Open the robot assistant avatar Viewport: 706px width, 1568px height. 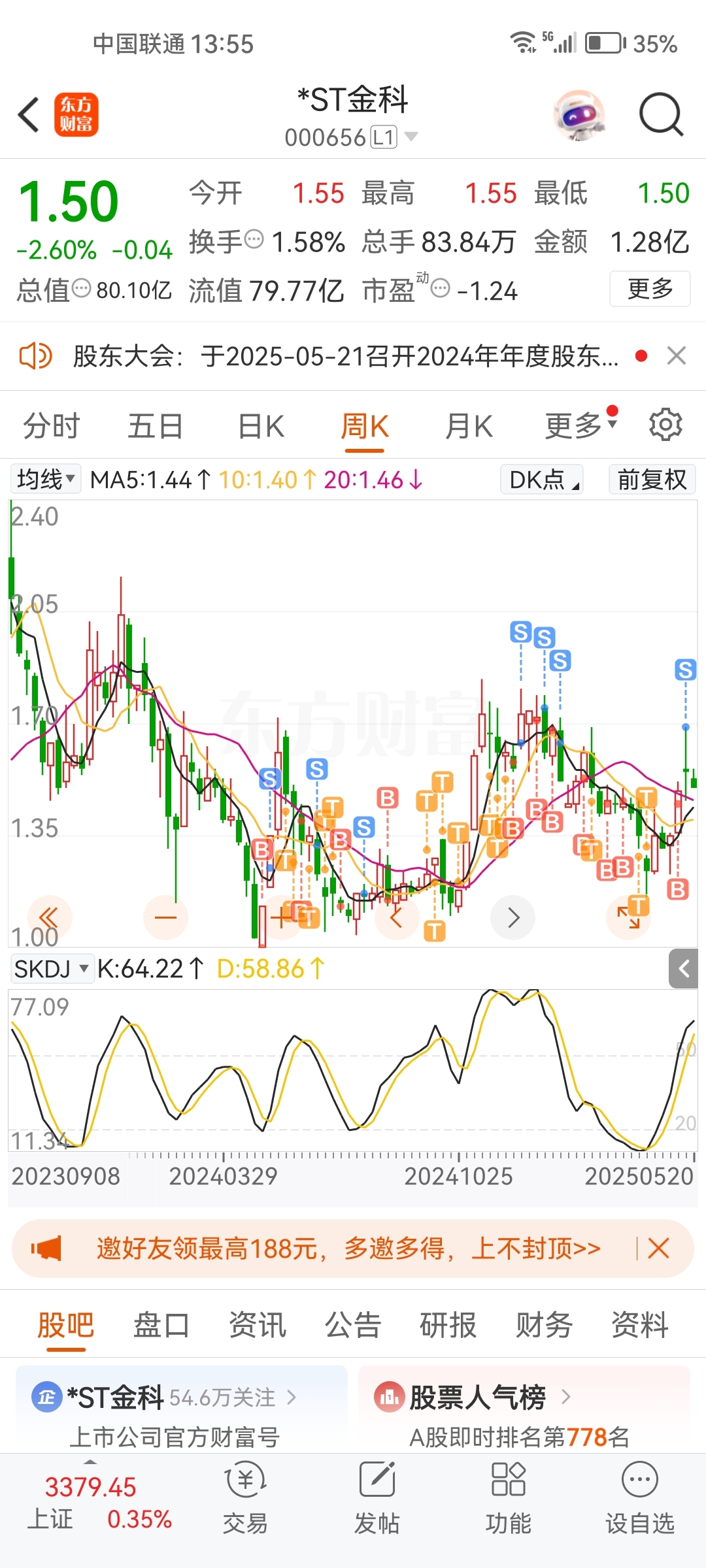tap(579, 115)
